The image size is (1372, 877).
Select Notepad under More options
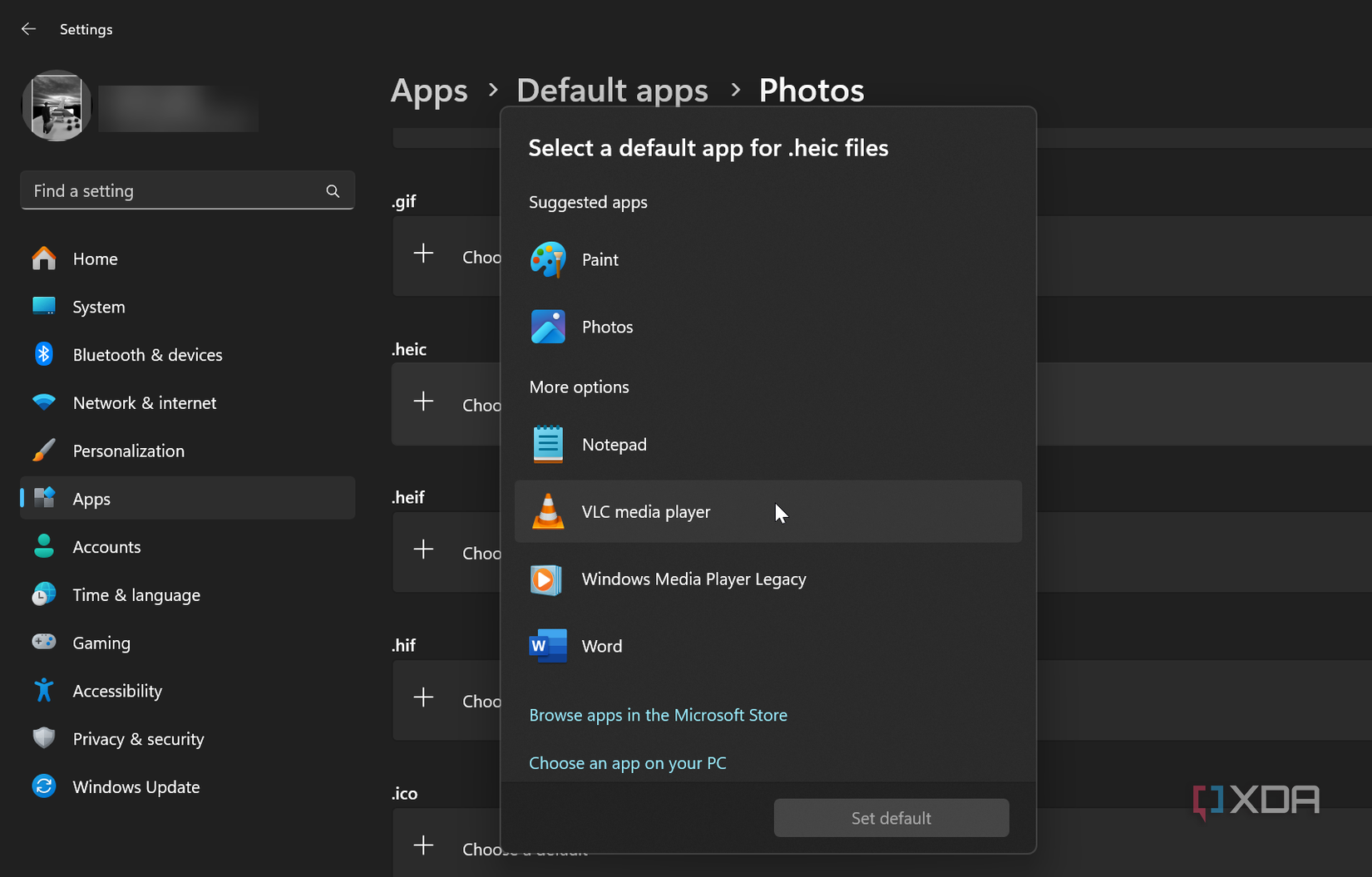pos(614,444)
